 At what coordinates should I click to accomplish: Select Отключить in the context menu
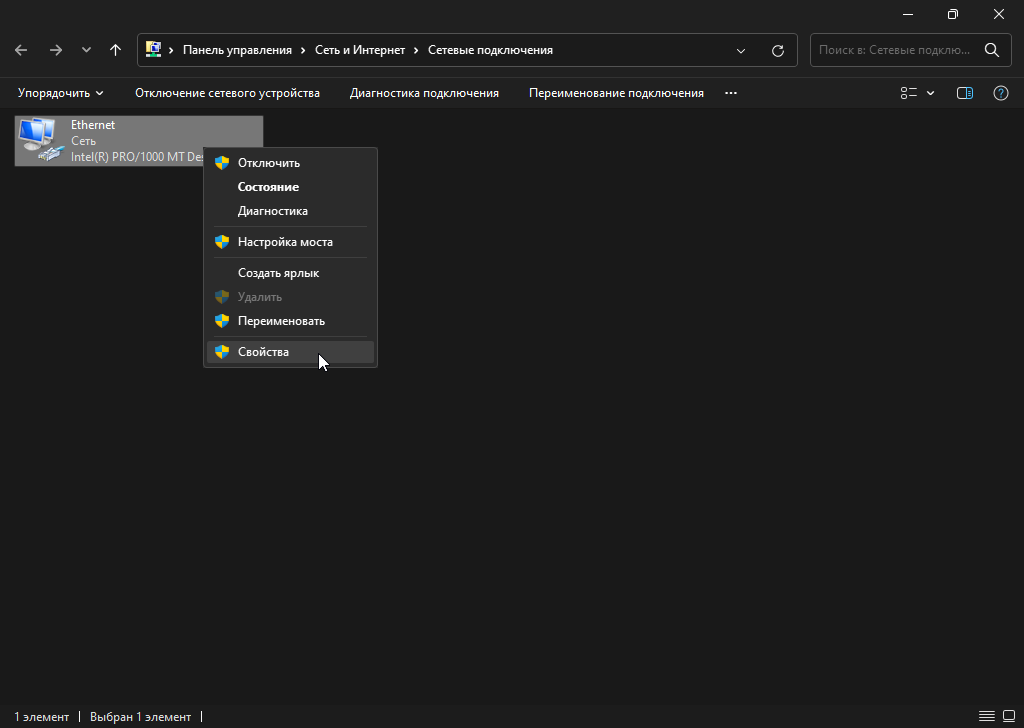(268, 163)
